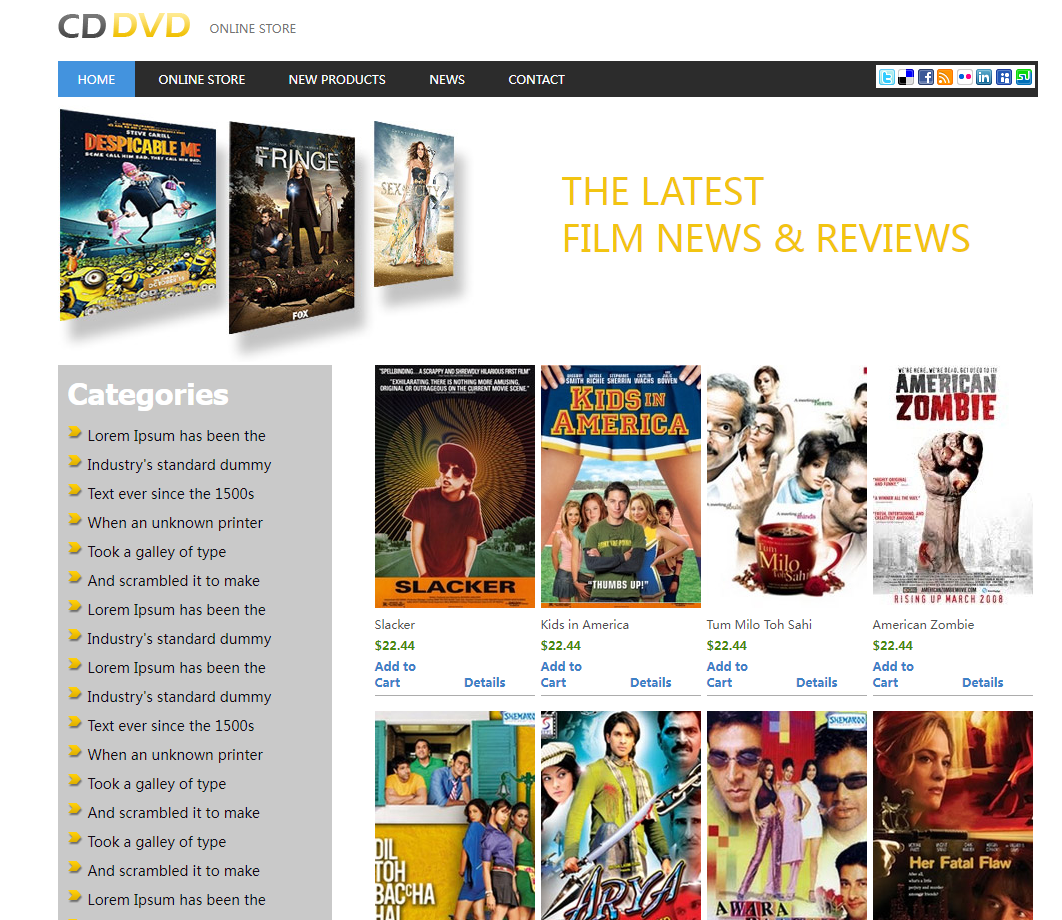Click the green StumbleUpon icon
1062x920 pixels.
(1023, 78)
